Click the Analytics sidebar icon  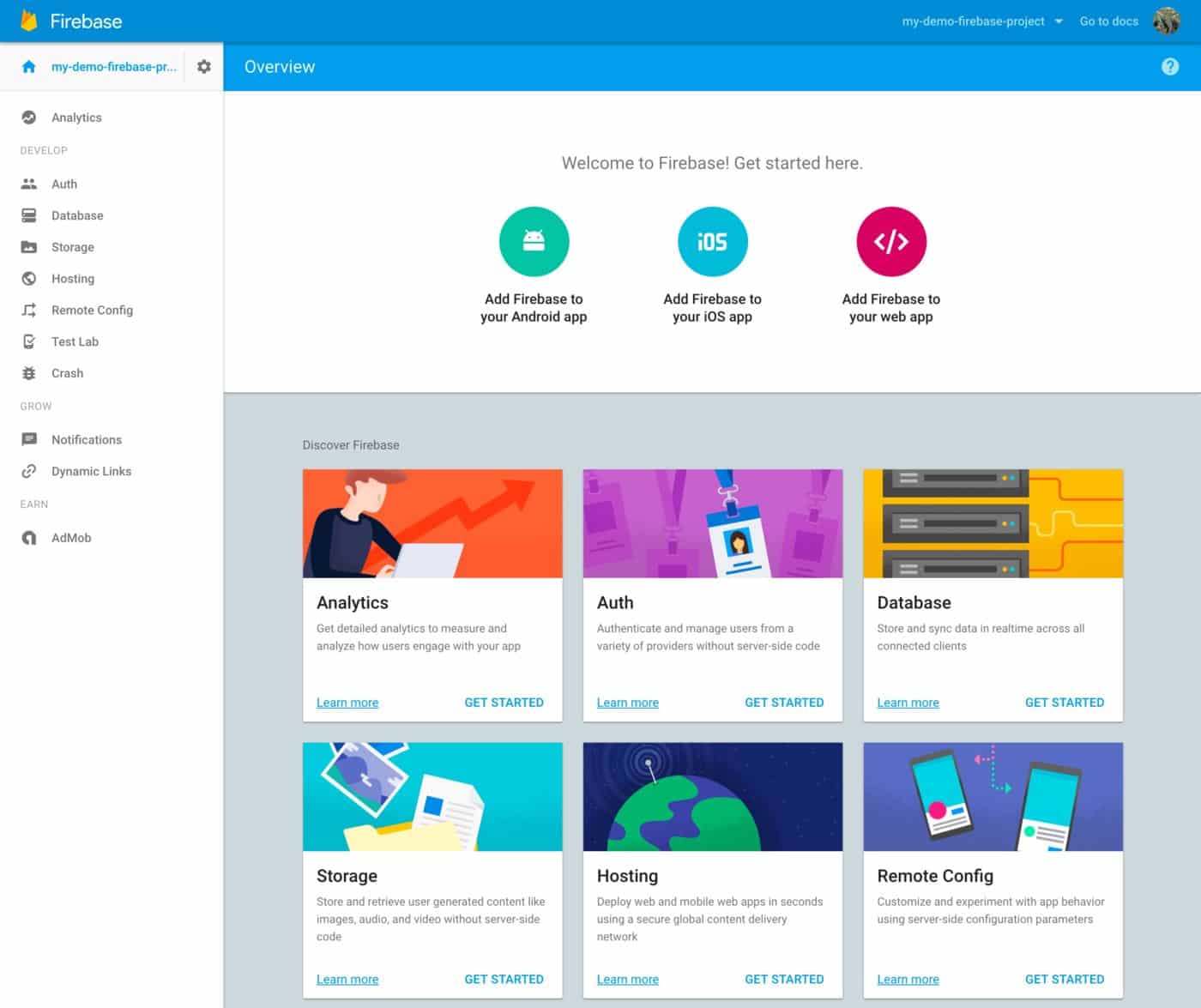click(x=29, y=118)
